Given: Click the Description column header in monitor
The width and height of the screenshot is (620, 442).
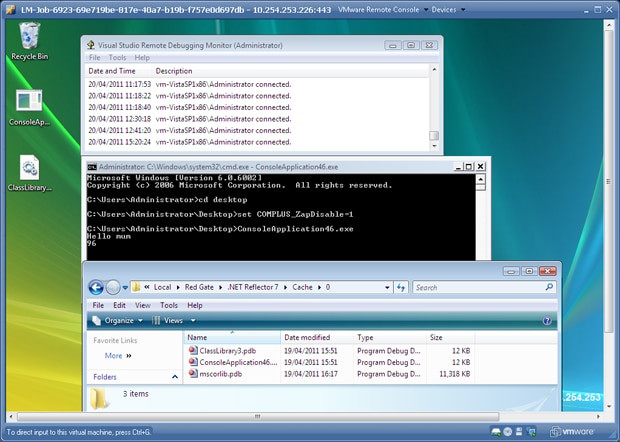Looking at the screenshot, I should (x=290, y=71).
